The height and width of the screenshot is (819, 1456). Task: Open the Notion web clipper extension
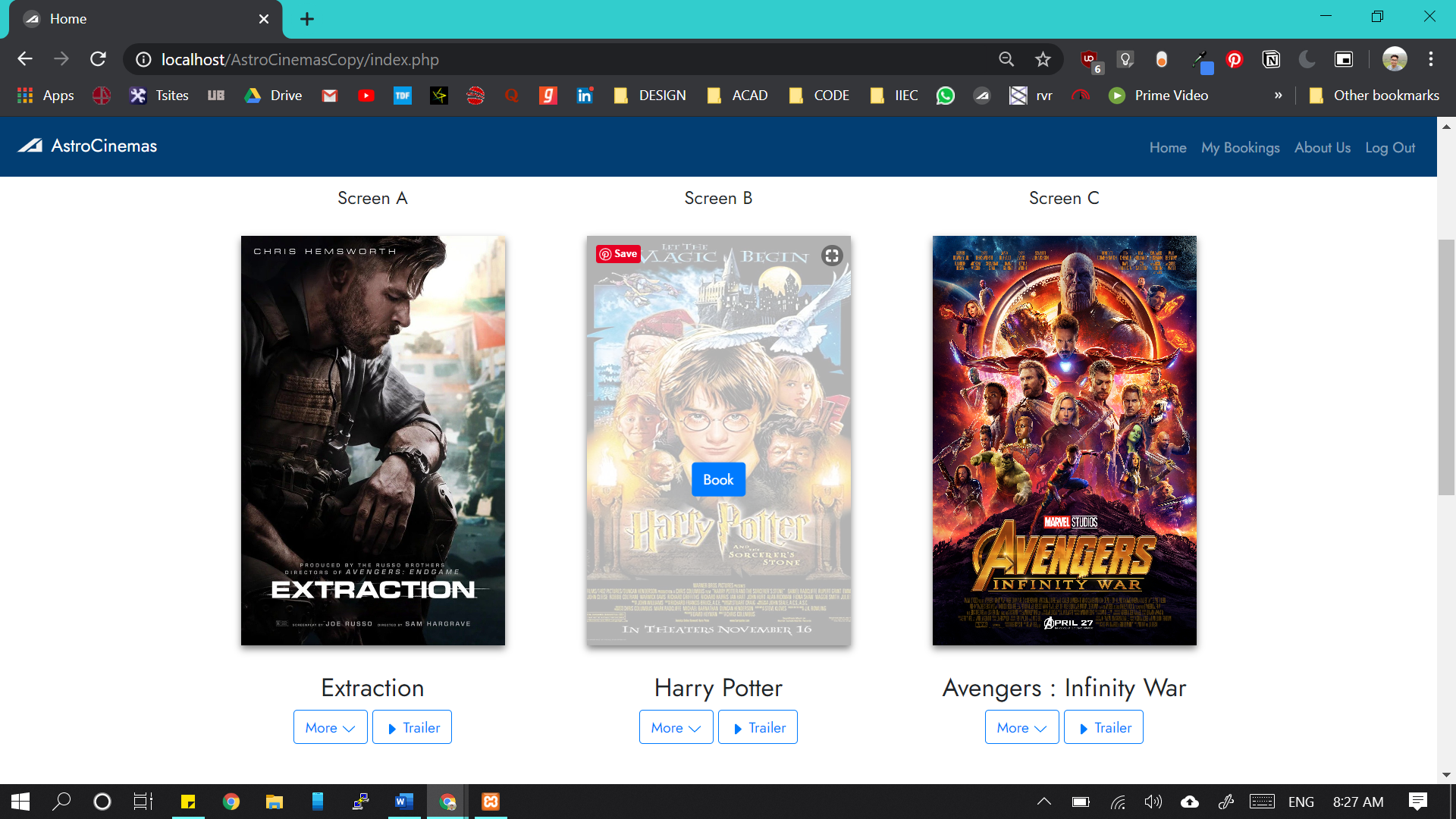click(1271, 59)
